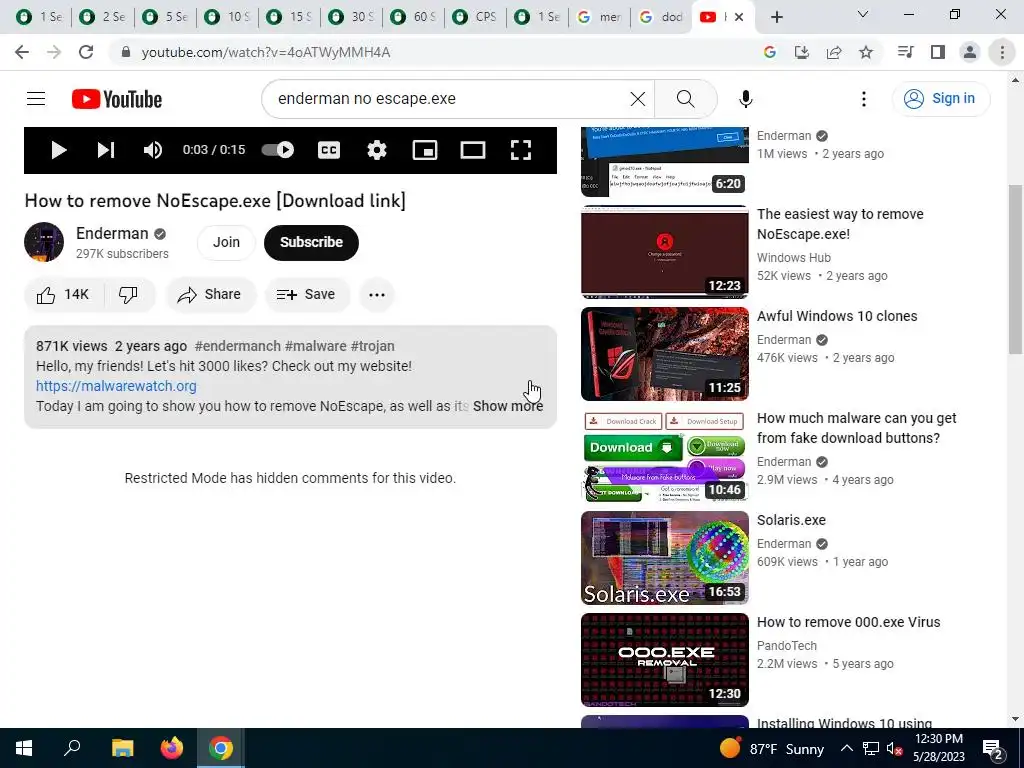Viewport: 1024px width, 768px height.
Task: Open Chrome three-dot menu
Action: point(1002,52)
